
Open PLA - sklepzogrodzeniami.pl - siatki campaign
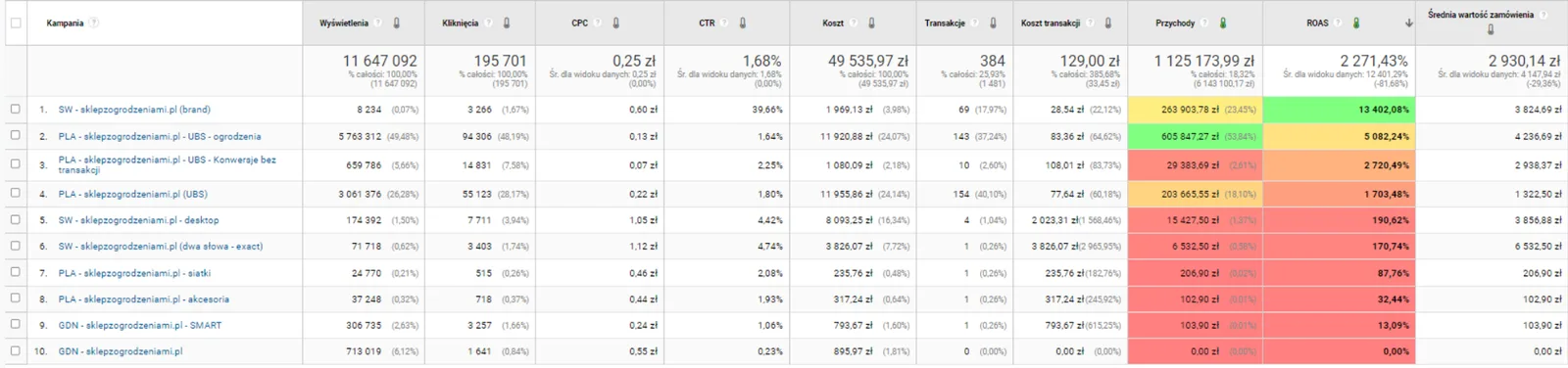134,273
